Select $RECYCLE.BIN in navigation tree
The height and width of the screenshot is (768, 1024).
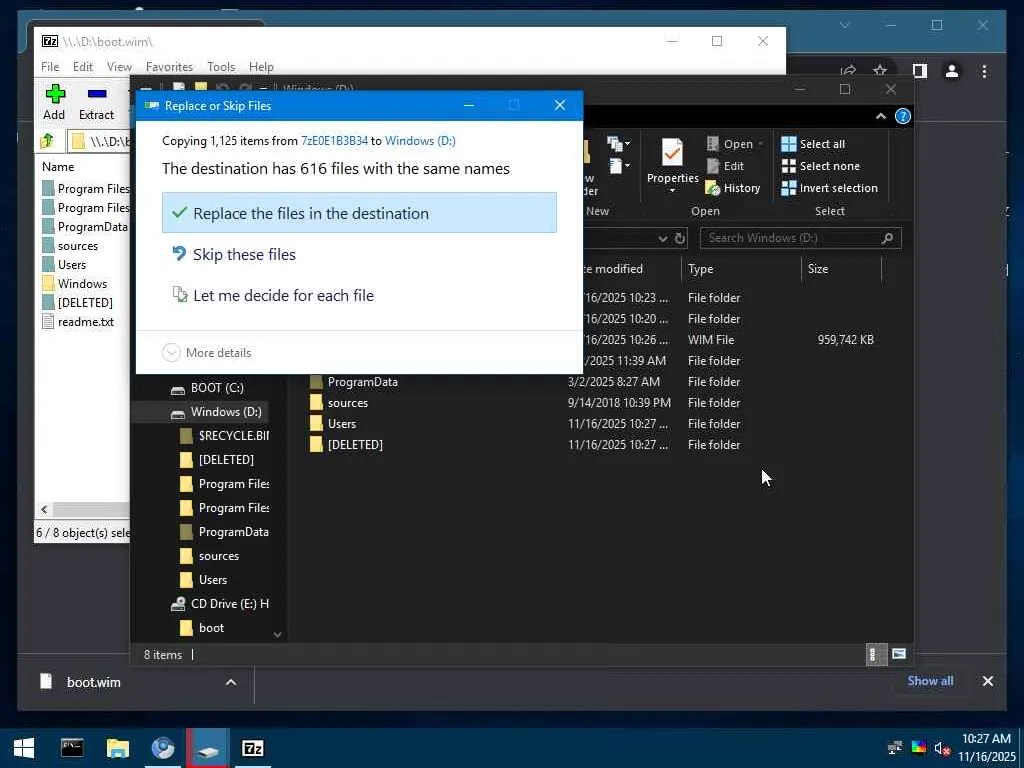[x=224, y=436]
